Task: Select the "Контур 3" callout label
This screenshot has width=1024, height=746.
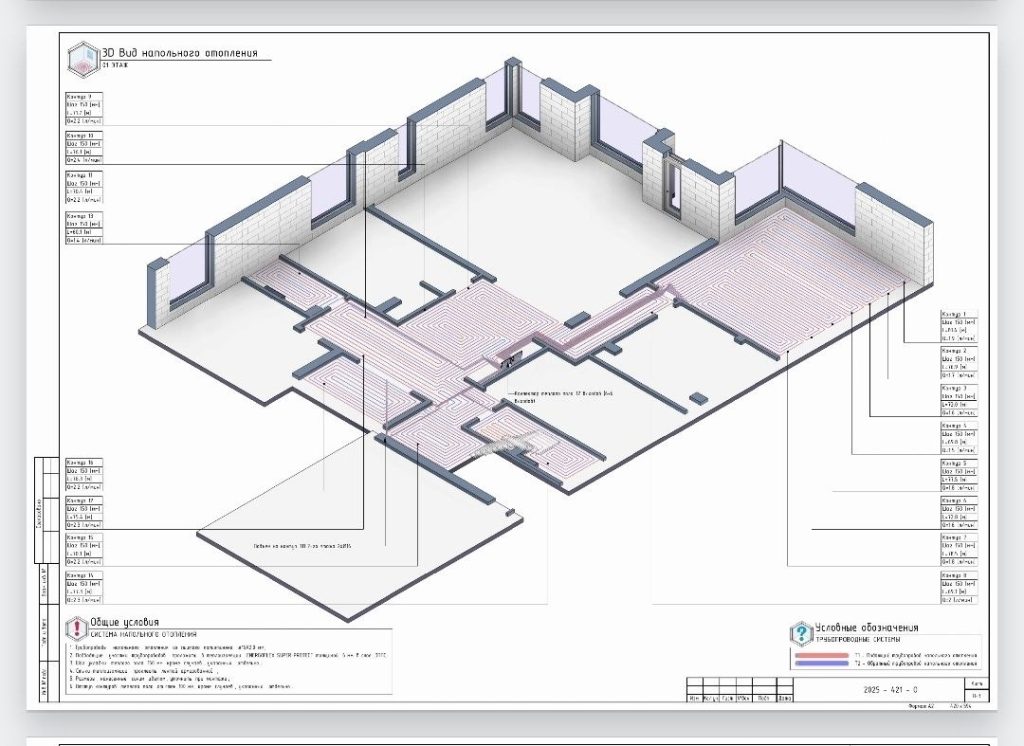Action: (x=959, y=401)
